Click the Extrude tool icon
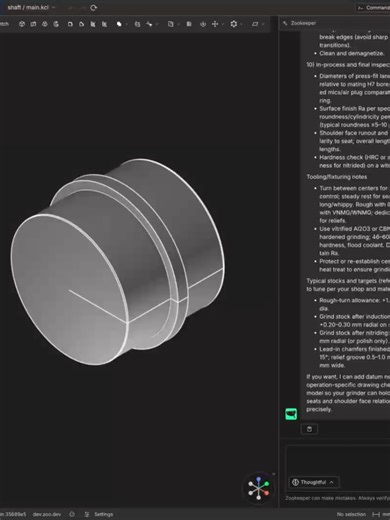This screenshot has height=520, width=390. click(x=22, y=24)
